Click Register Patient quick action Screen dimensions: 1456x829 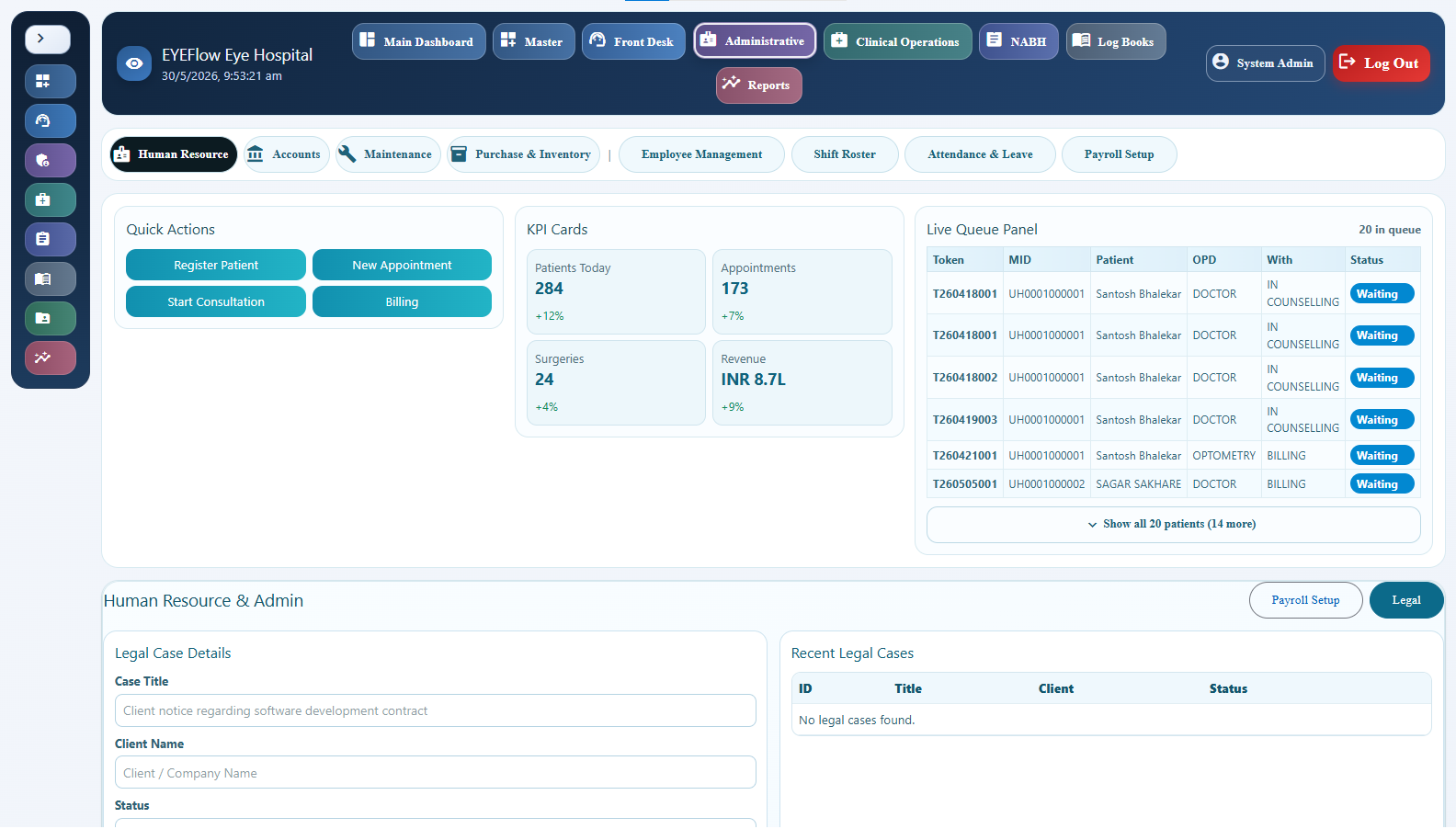(x=216, y=265)
